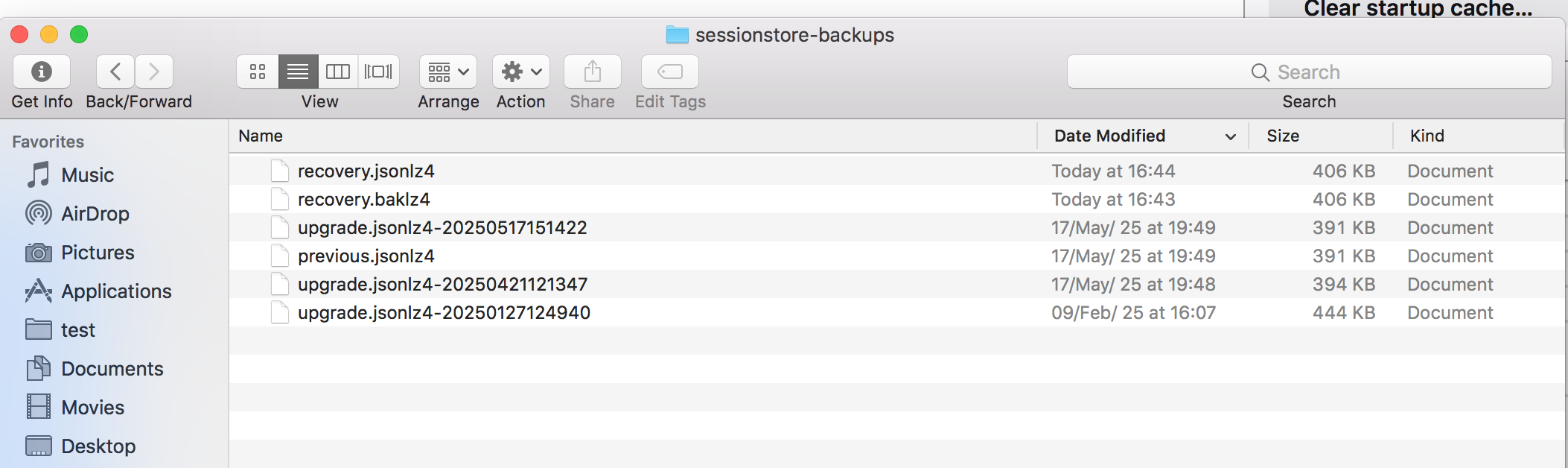Viewport: 1568px width, 468px height.
Task: Click the Search field
Action: click(1309, 72)
